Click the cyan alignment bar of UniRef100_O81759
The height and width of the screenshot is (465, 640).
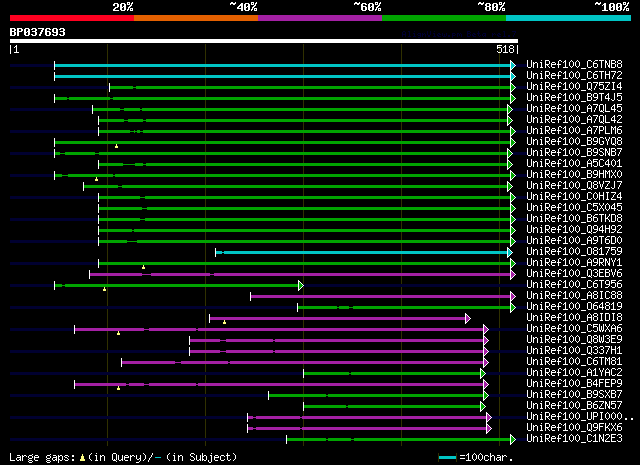pyautogui.click(x=362, y=253)
